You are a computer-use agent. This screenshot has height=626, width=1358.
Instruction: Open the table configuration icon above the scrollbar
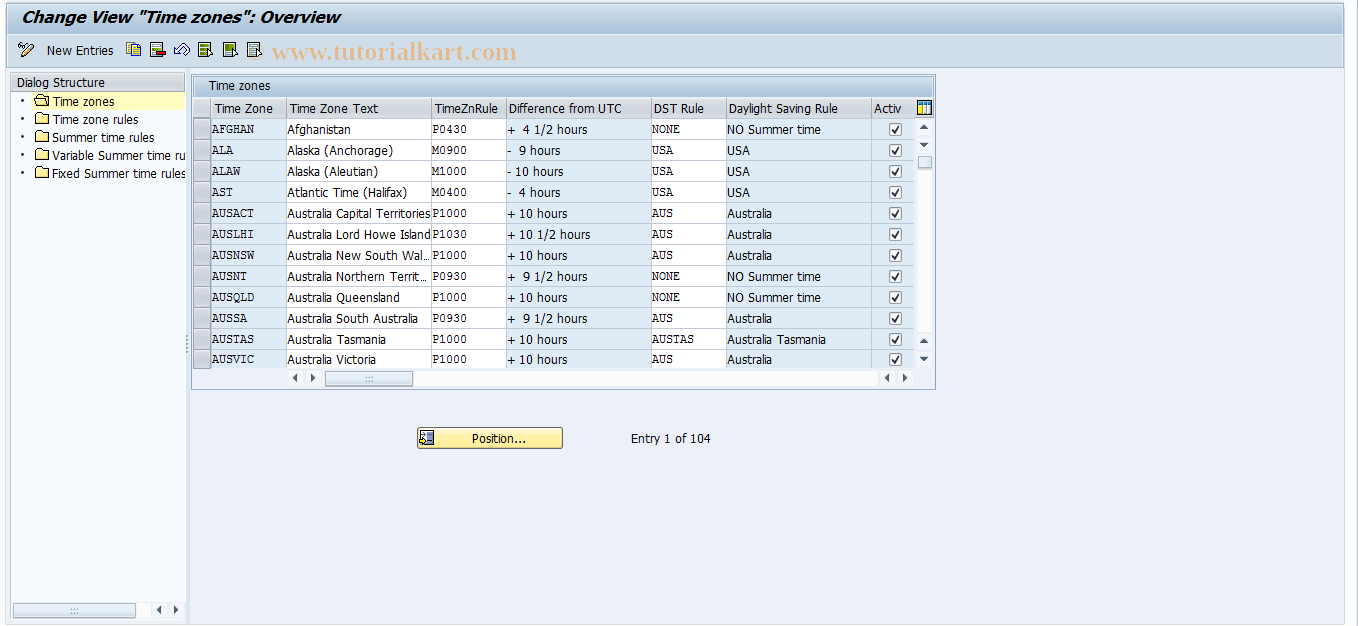pos(925,107)
